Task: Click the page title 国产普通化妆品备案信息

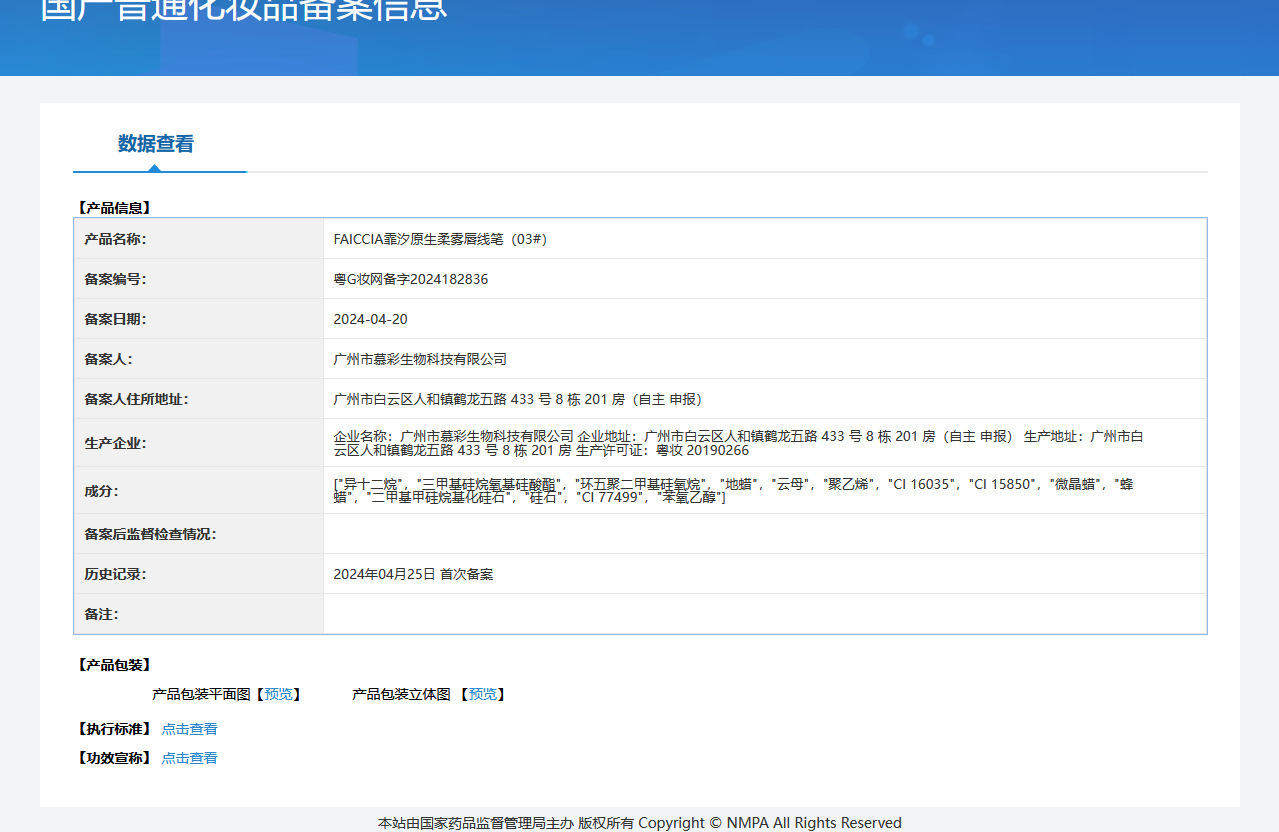Action: click(244, 10)
